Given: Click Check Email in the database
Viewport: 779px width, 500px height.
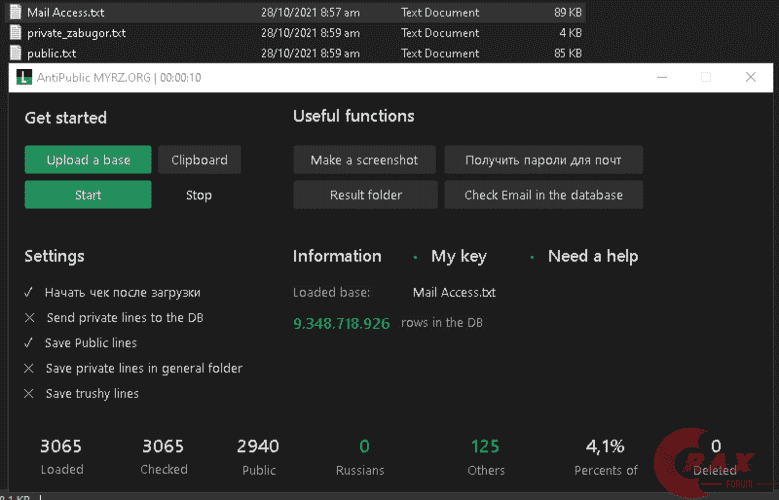Looking at the screenshot, I should click(x=543, y=195).
